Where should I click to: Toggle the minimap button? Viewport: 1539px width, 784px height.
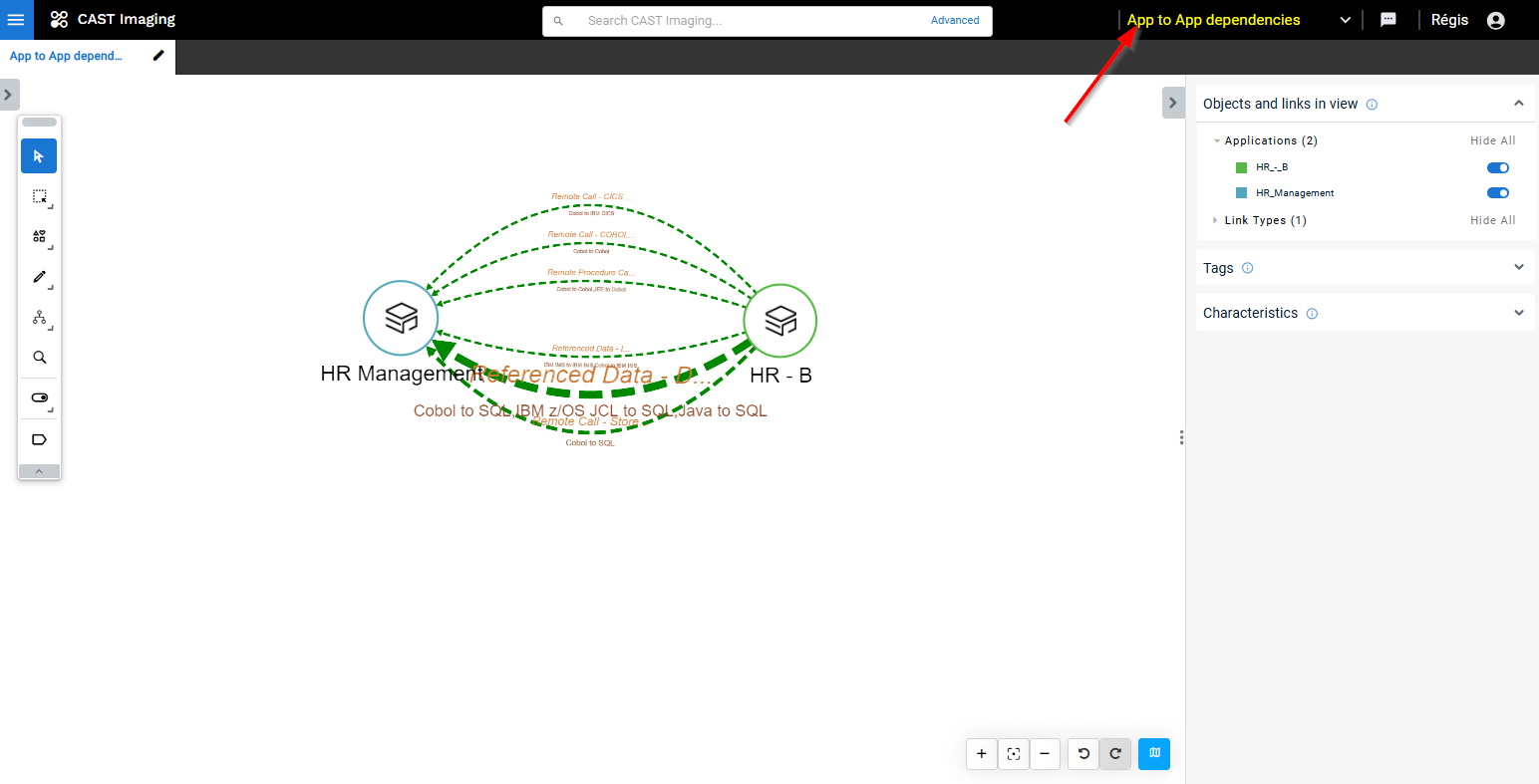[x=1154, y=754]
